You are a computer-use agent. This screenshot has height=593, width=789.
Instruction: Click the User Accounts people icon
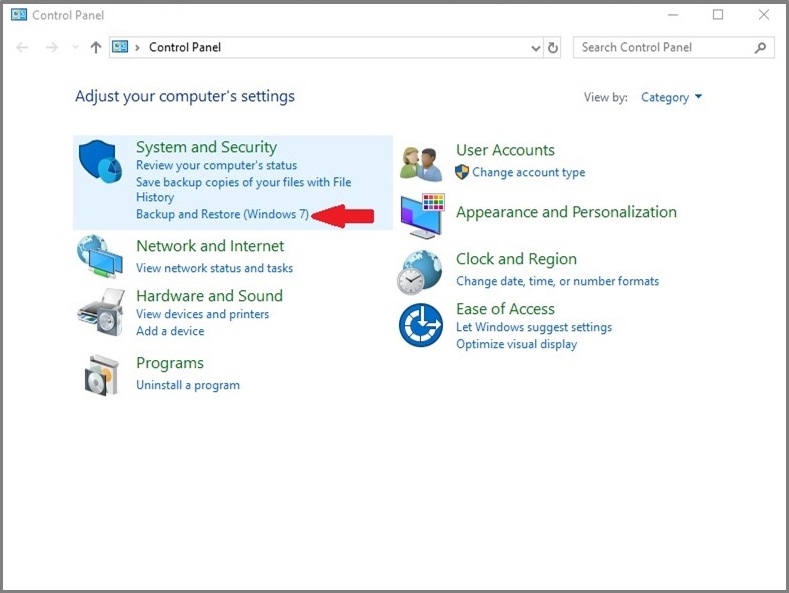421,163
